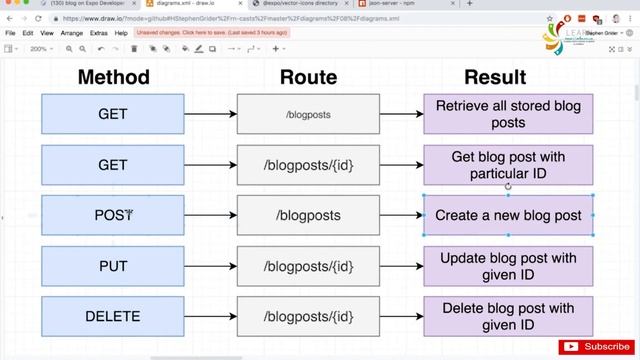Open the line color pencil tool
Viewport: 640px width, 360px height.
199,49
